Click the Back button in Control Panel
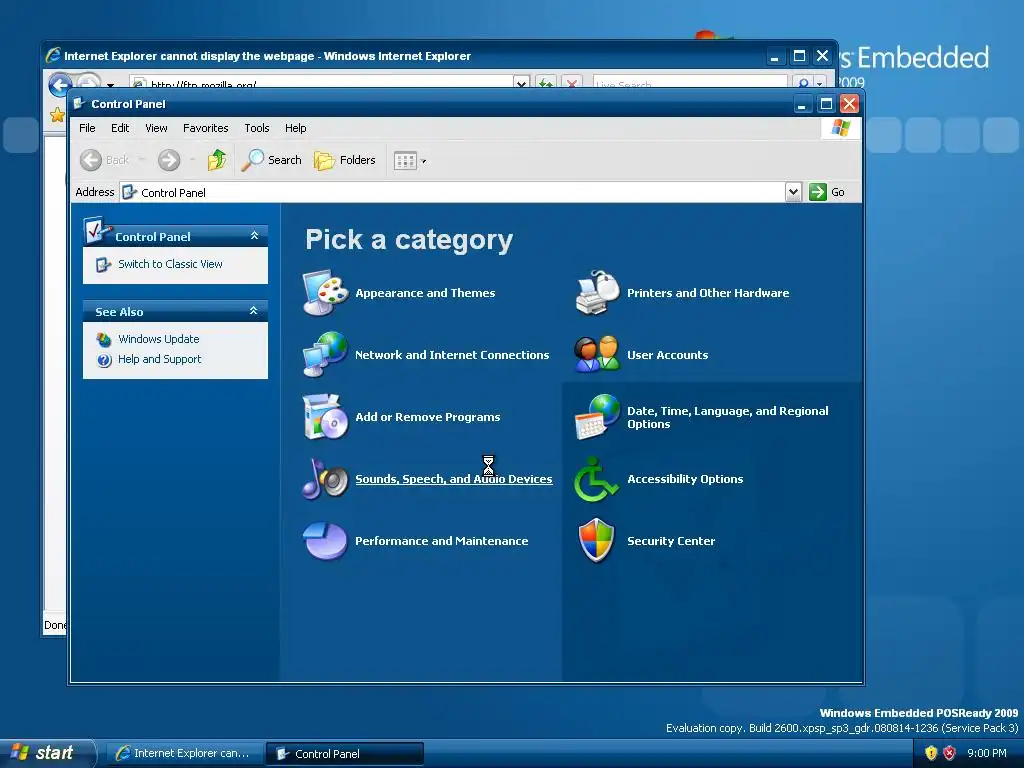The height and width of the screenshot is (768, 1024). tap(104, 160)
